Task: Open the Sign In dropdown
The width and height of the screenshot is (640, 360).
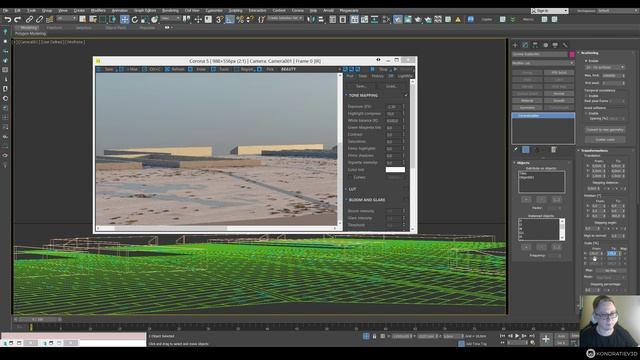Action: tap(549, 11)
